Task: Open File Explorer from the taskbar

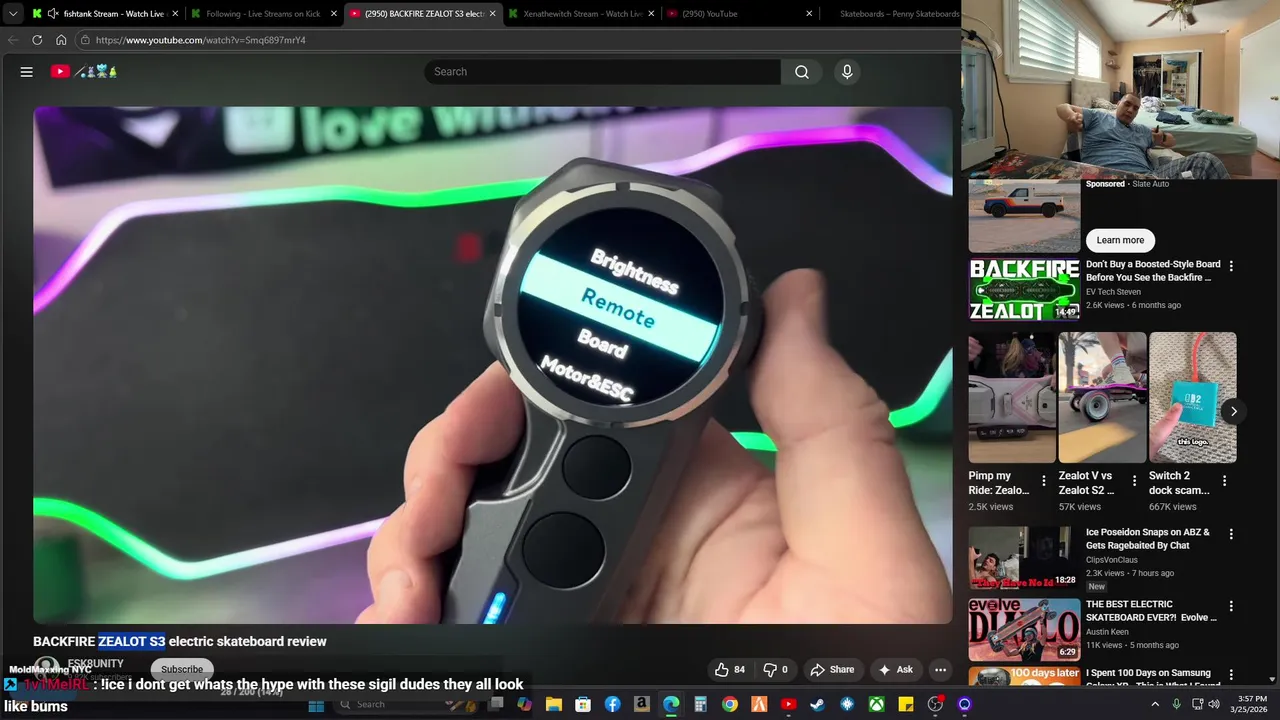Action: 553,705
